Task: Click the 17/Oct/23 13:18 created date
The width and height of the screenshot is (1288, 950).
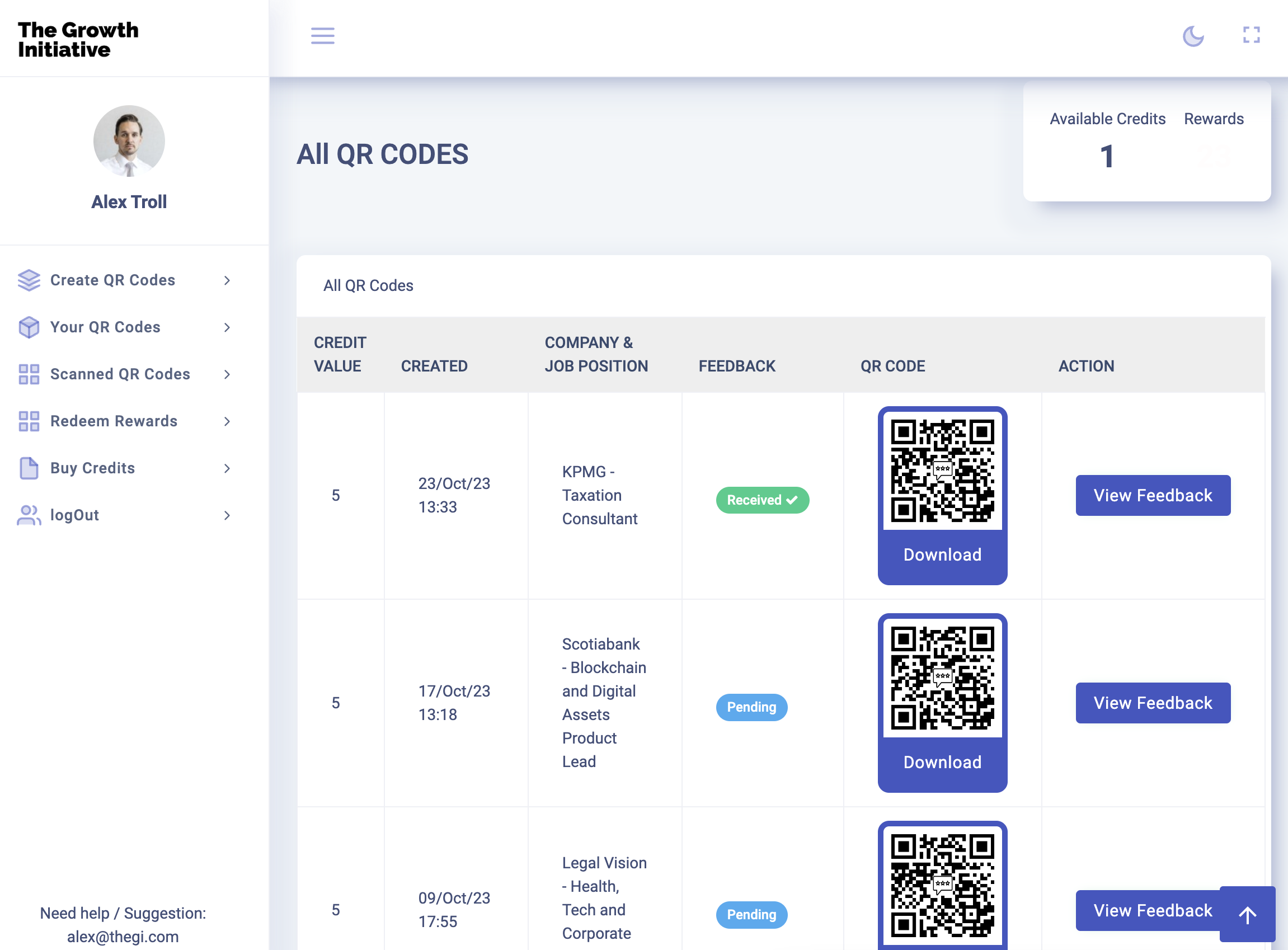Action: (x=454, y=703)
